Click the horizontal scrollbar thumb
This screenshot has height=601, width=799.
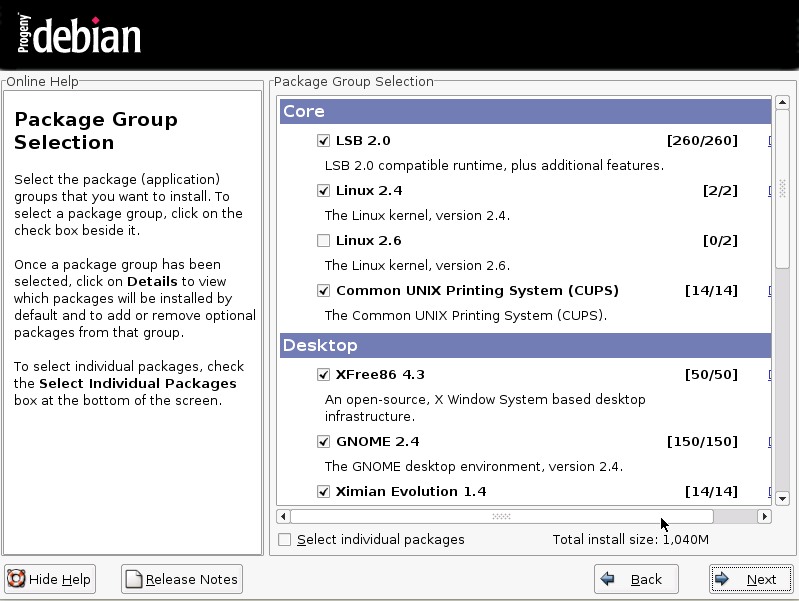[x=502, y=516]
